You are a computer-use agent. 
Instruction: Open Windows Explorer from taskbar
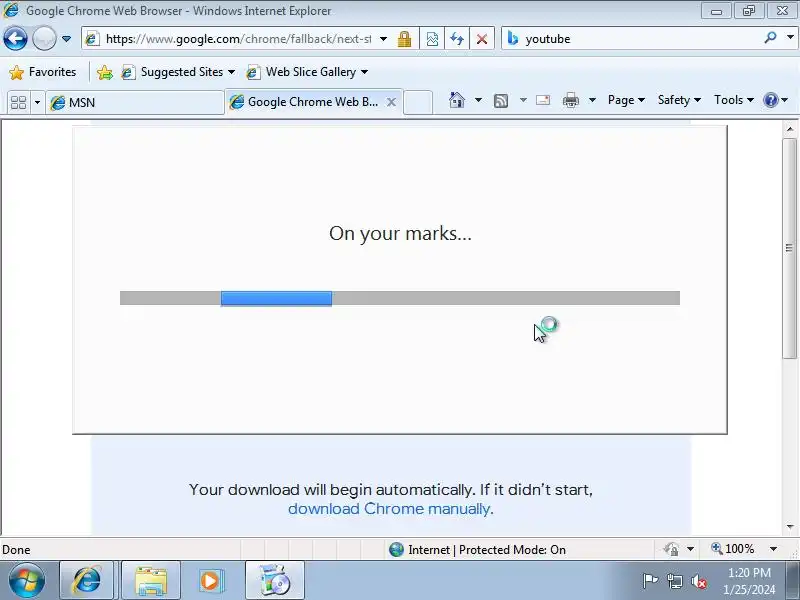pyautogui.click(x=151, y=581)
